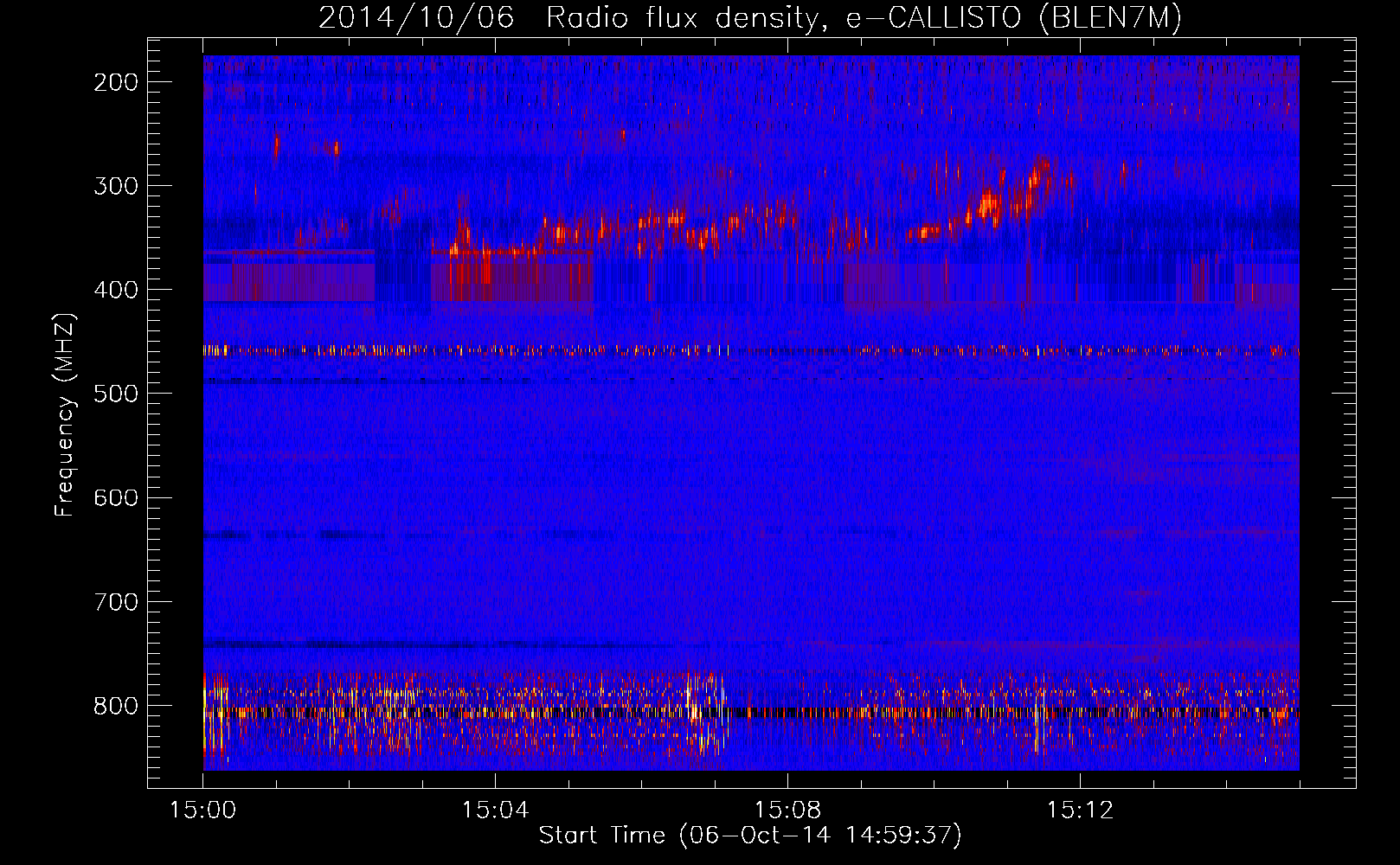Click the 15:04 time tick label
The height and width of the screenshot is (865, 1400).
click(x=495, y=811)
